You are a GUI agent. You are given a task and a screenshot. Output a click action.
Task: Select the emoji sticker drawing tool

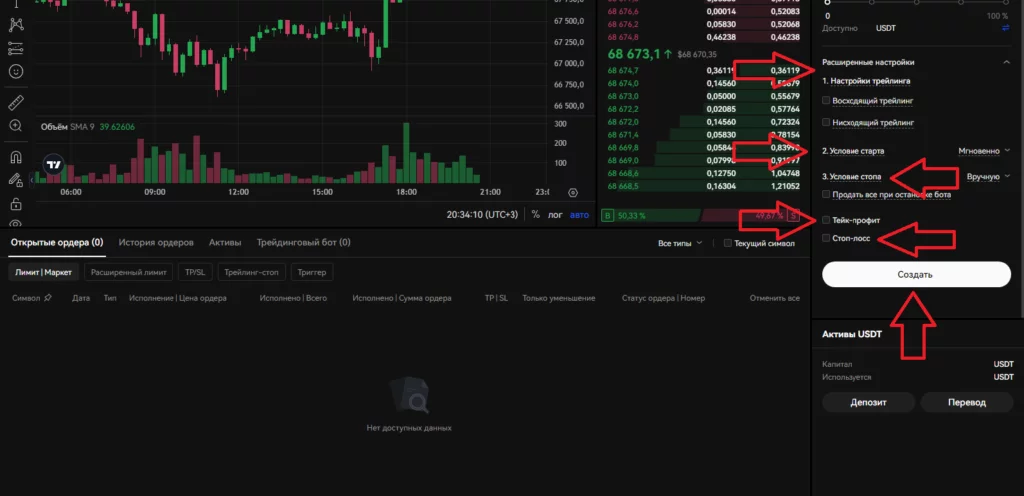pos(16,71)
